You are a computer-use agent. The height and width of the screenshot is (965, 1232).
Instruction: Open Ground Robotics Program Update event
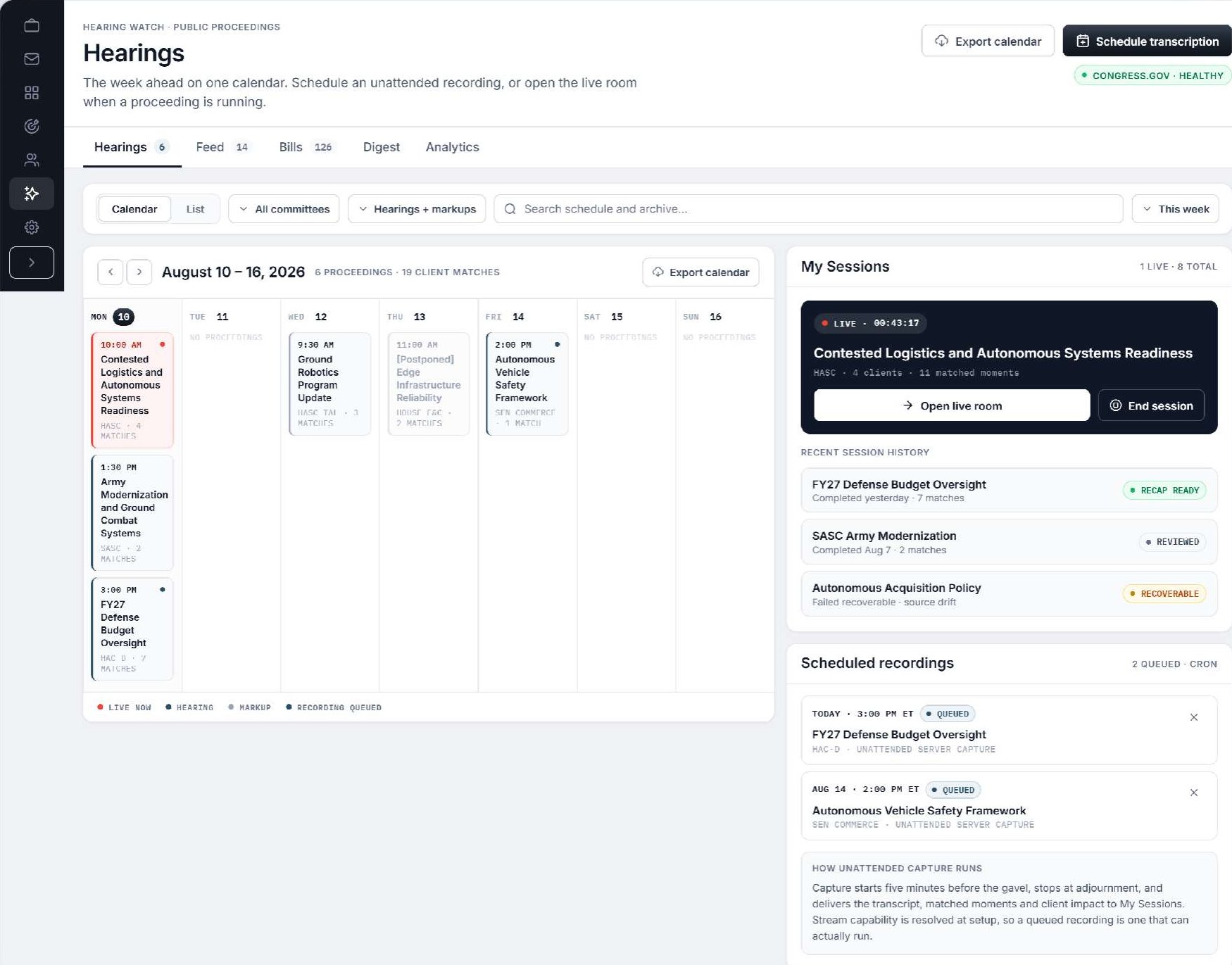pos(329,384)
